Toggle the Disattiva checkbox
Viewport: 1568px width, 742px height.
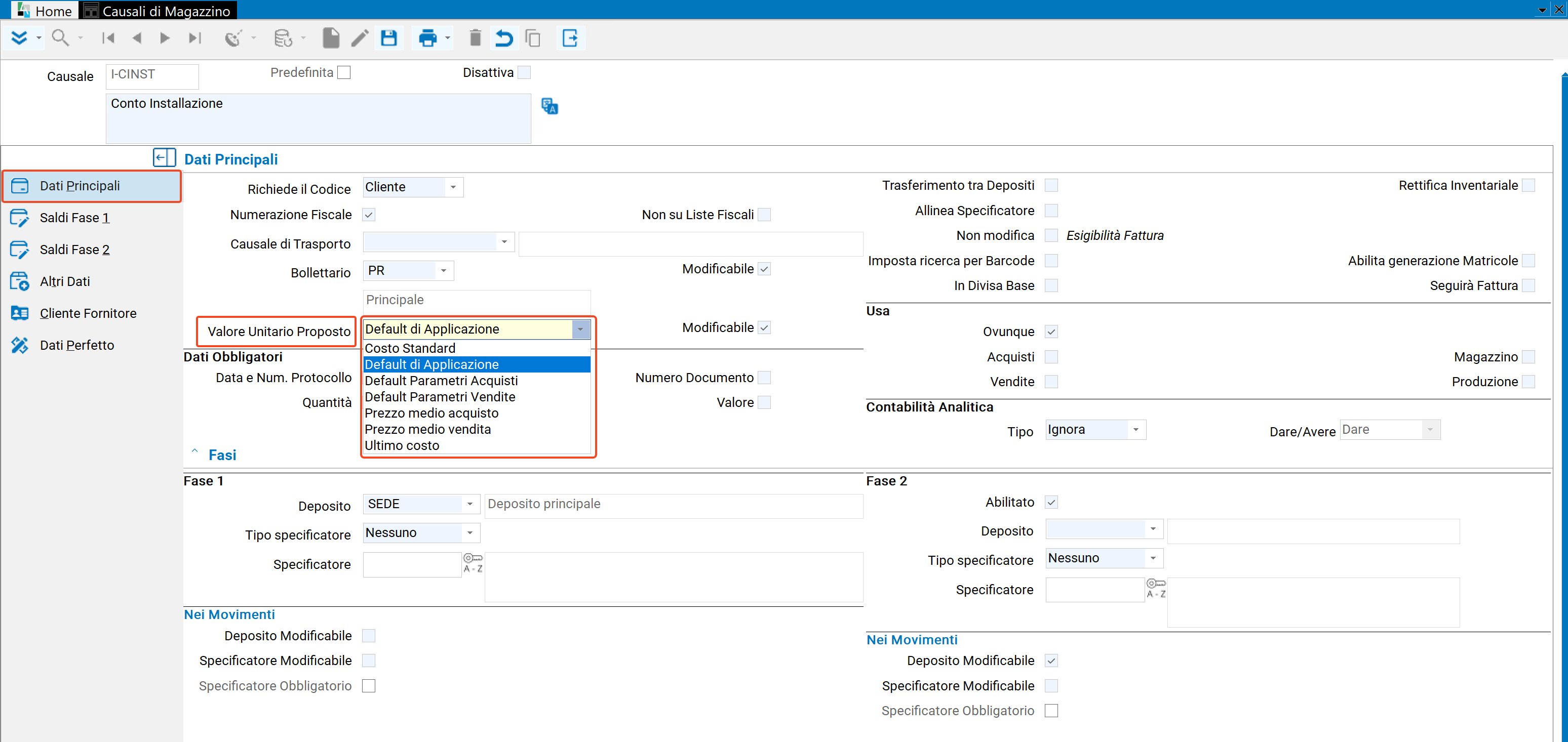524,72
